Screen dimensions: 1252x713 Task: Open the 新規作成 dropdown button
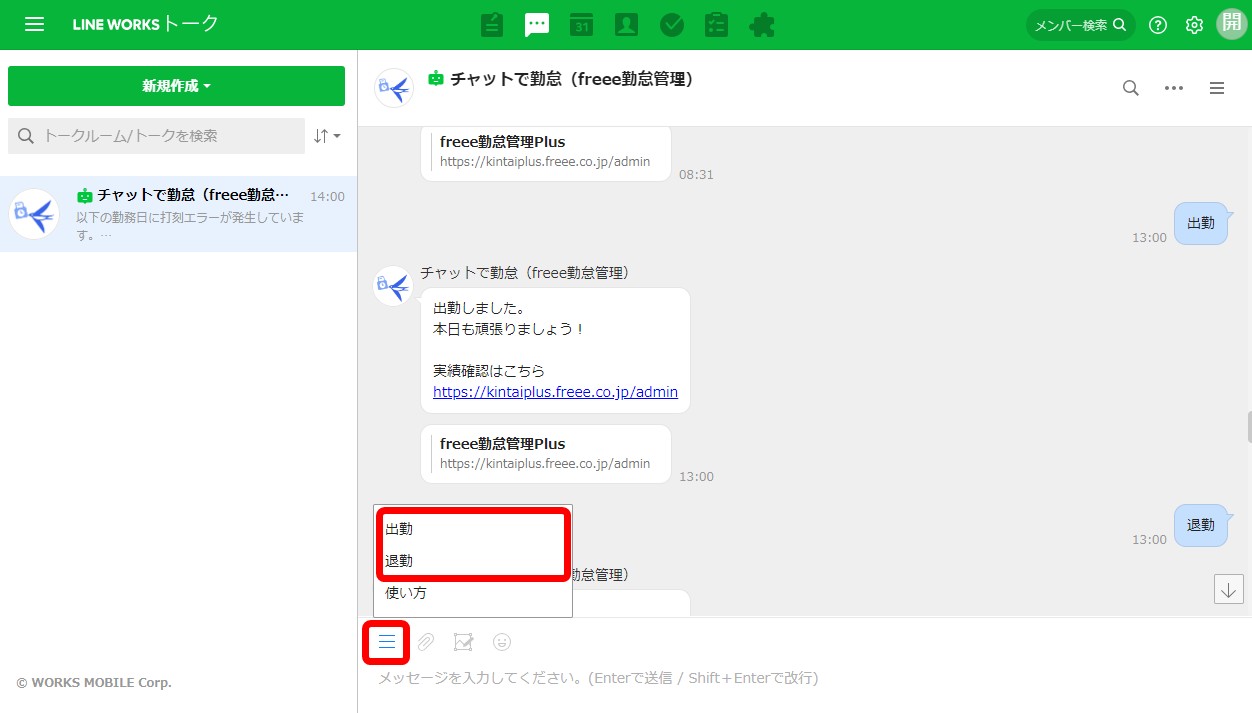(x=176, y=86)
